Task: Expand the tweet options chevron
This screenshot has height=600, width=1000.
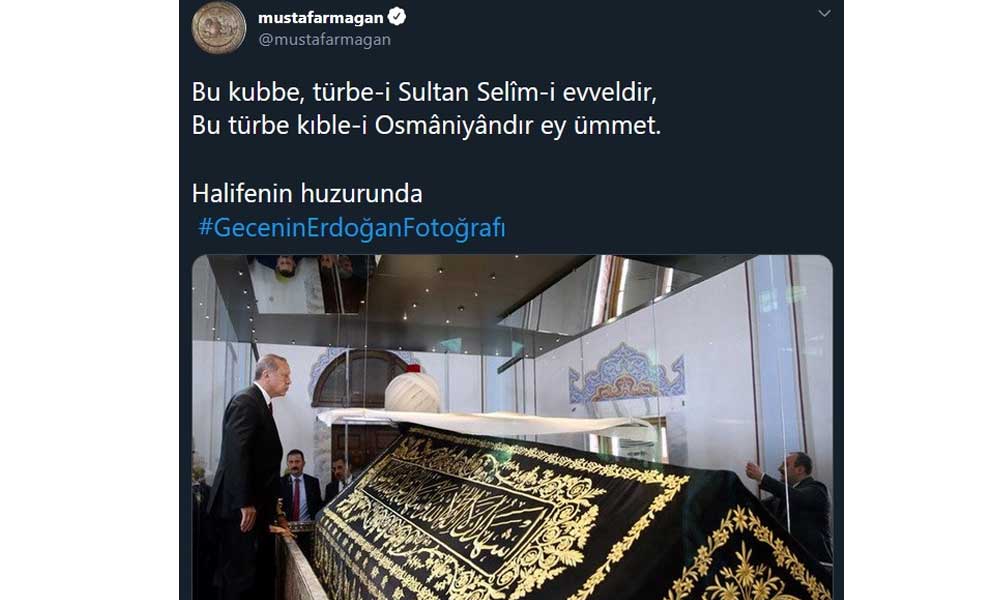Action: 824,13
